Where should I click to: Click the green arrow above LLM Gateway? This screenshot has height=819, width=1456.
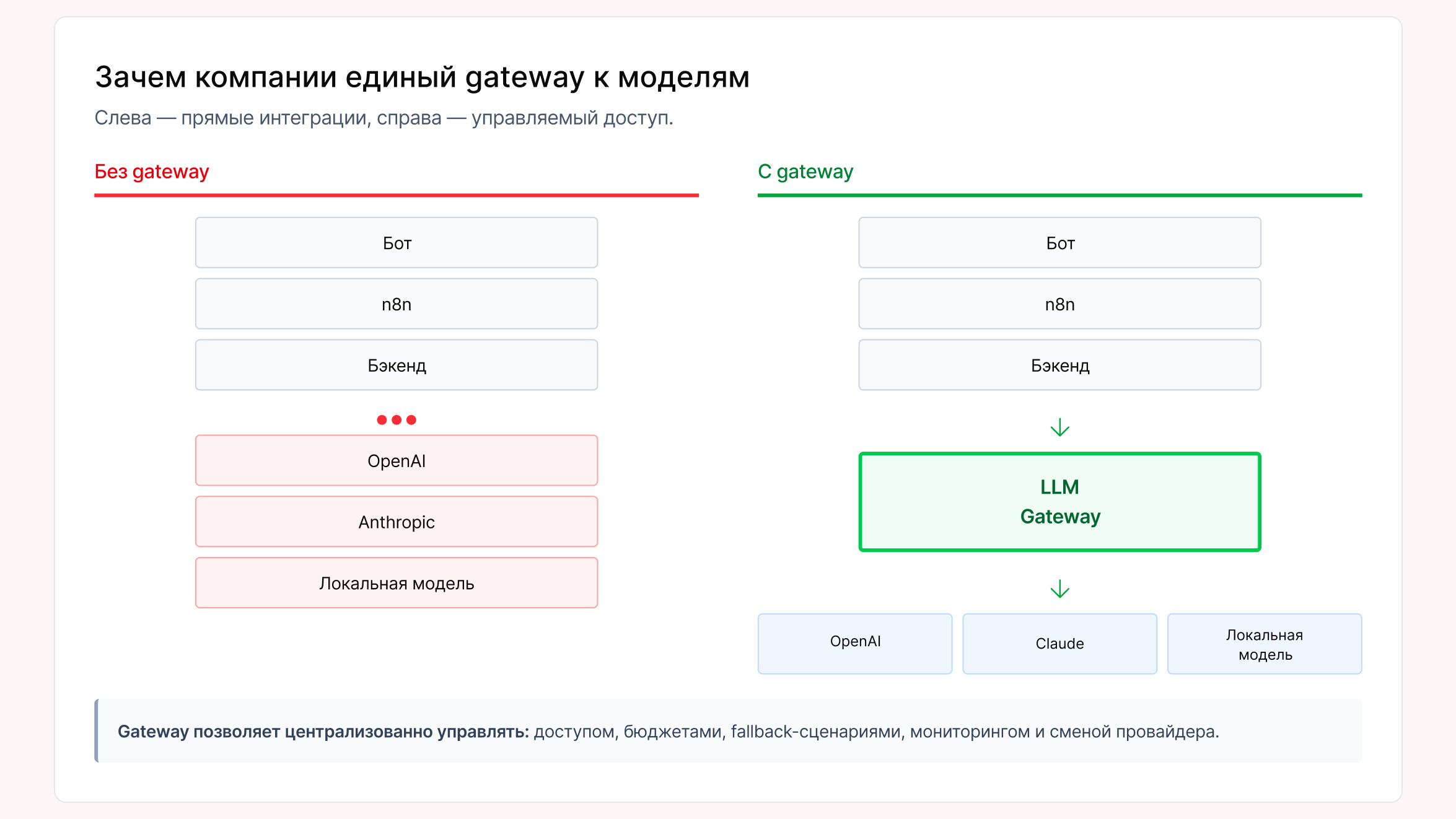[1059, 427]
